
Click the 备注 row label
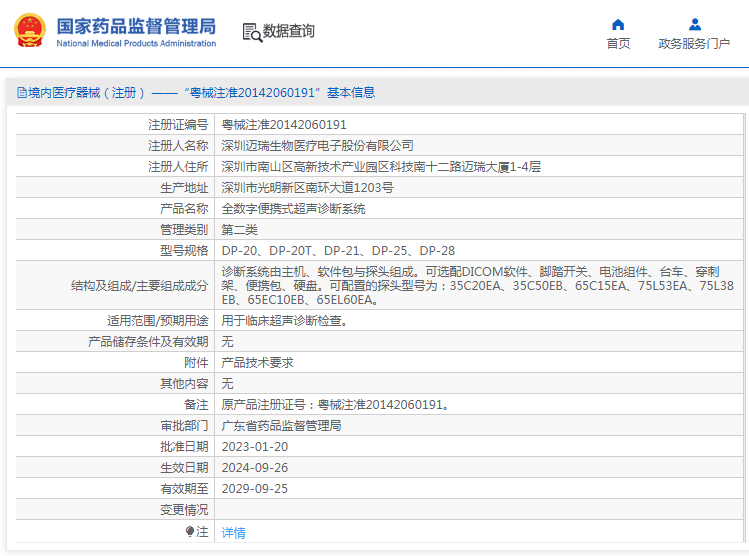pos(196,405)
